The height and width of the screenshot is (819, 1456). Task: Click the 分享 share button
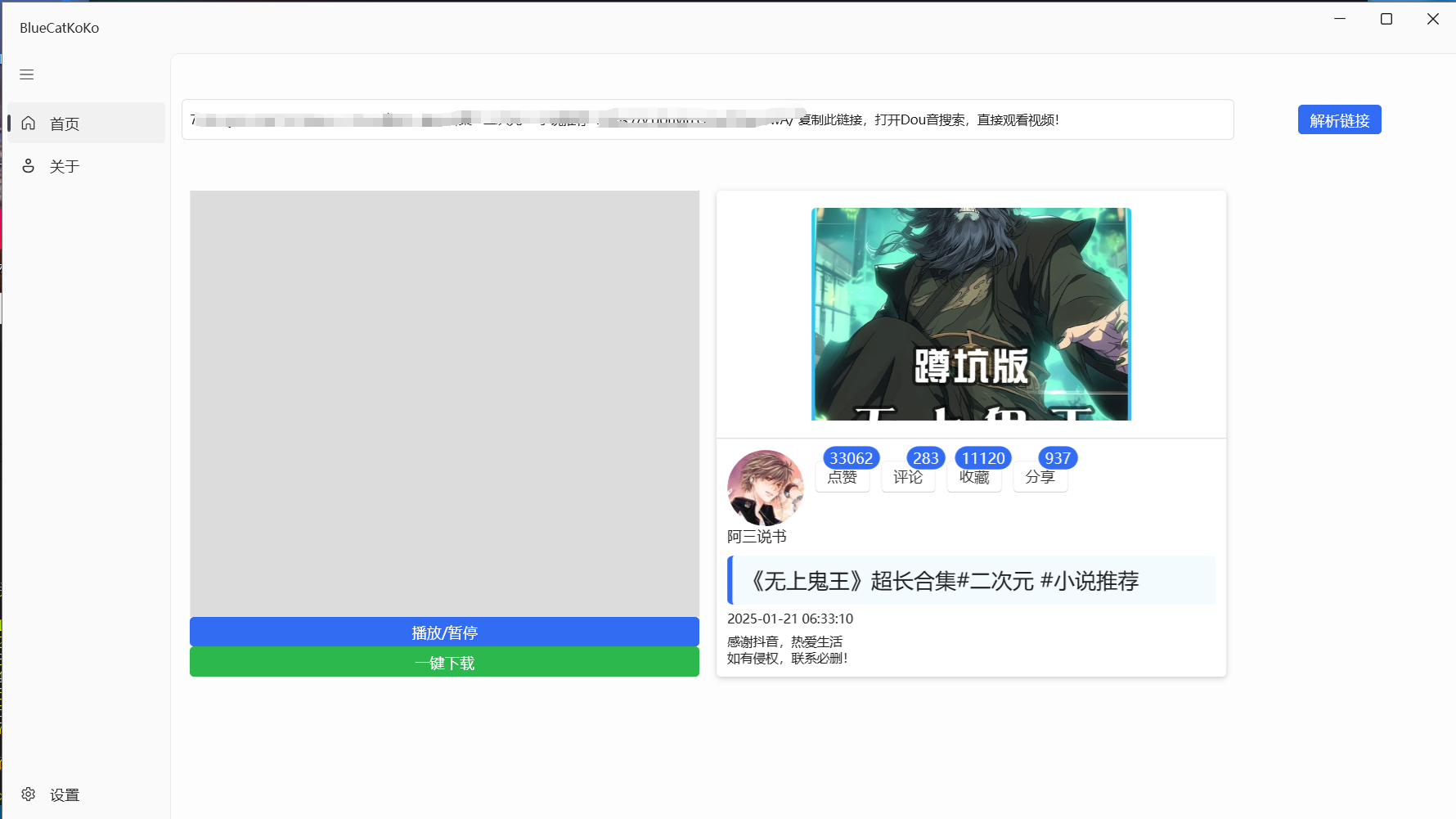1040,477
